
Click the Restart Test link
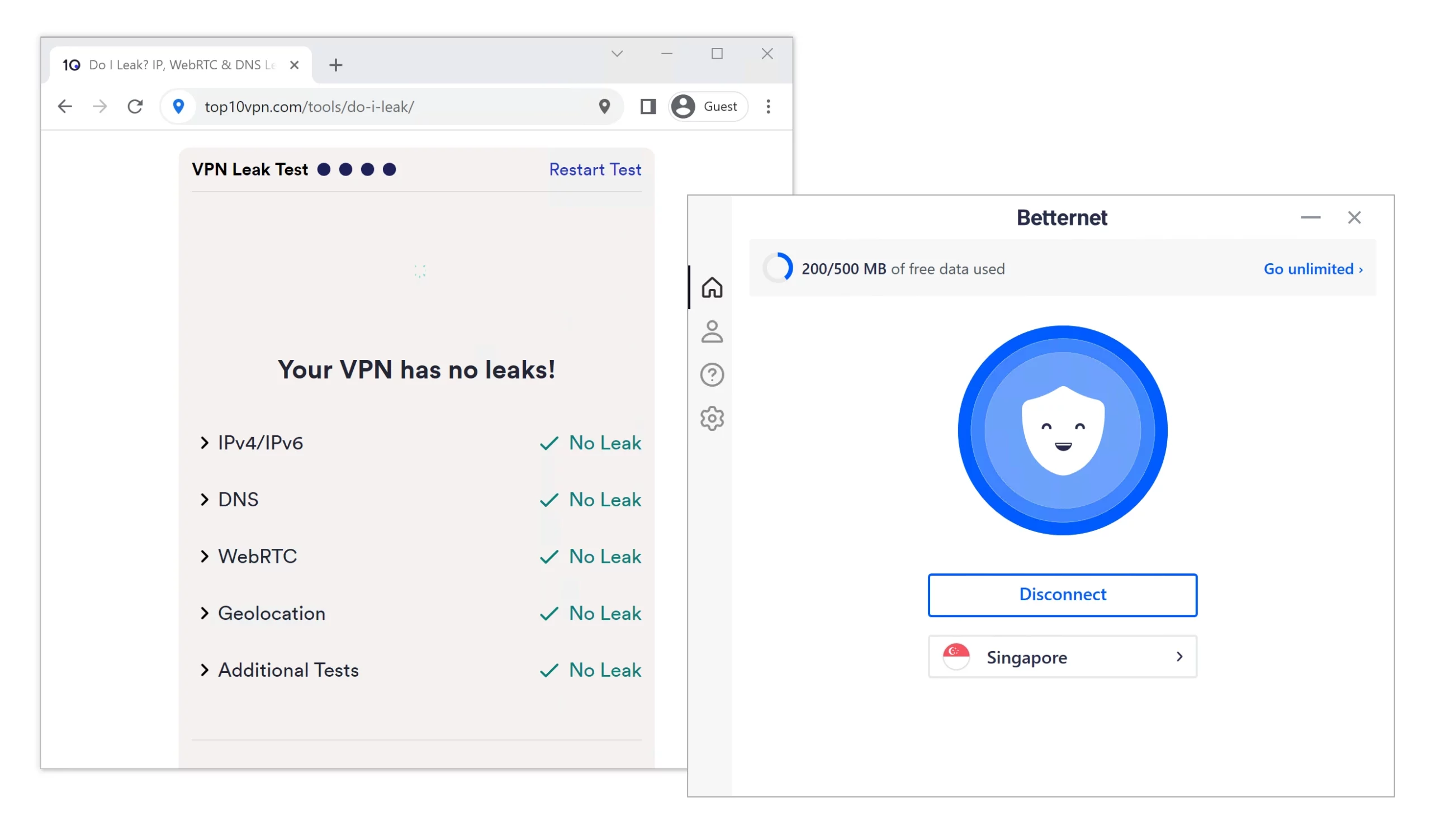[595, 169]
